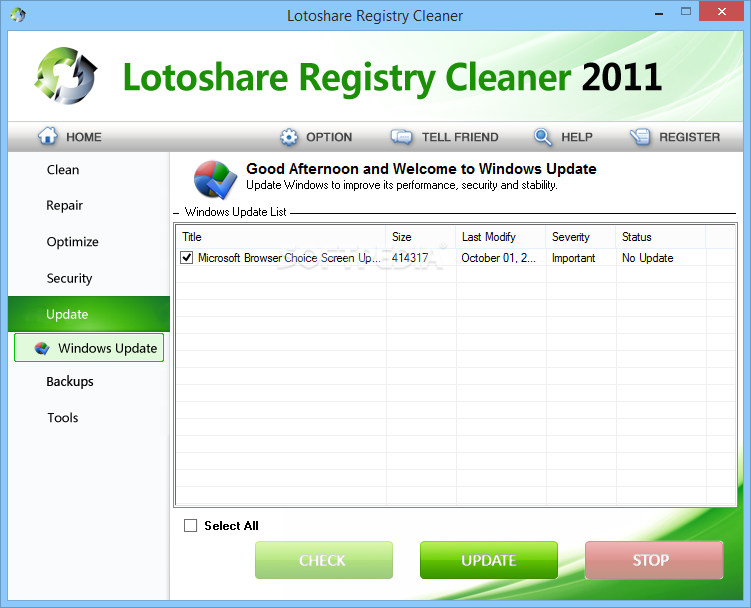Sort by Last Modify column header
Viewport: 751px width, 608px height.
[501, 237]
